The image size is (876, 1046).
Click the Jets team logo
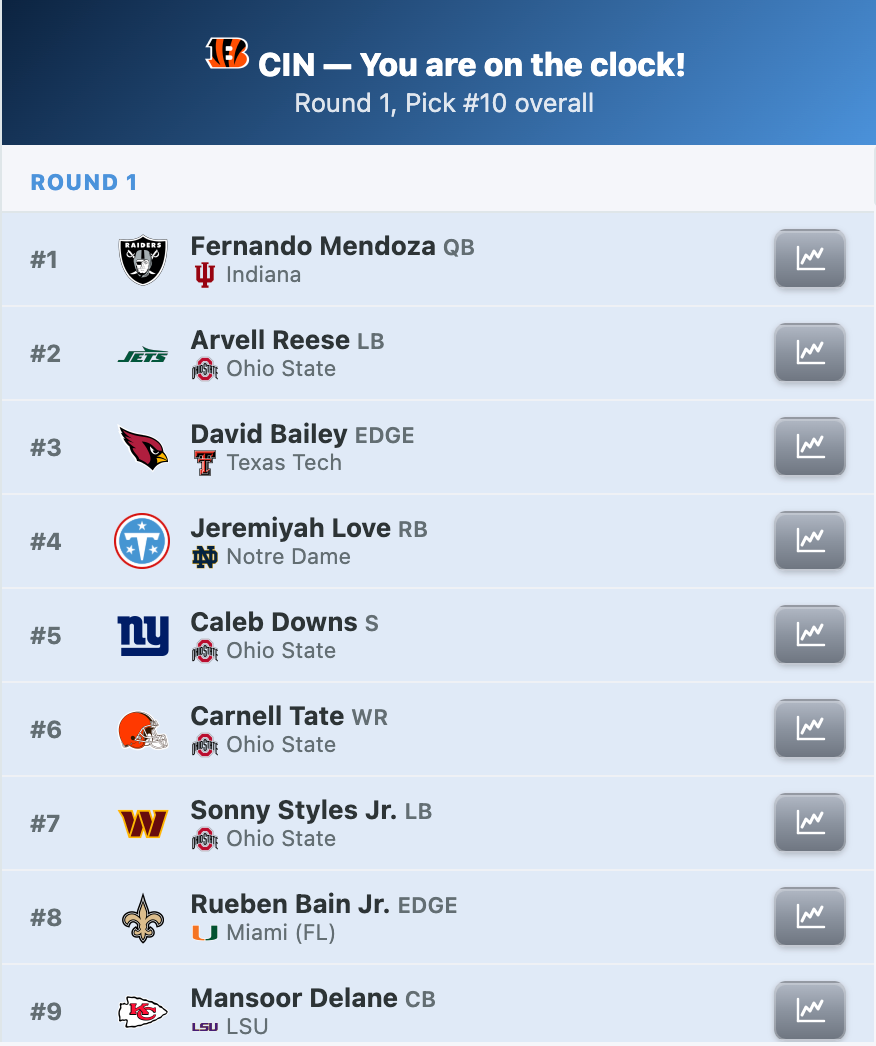[143, 355]
